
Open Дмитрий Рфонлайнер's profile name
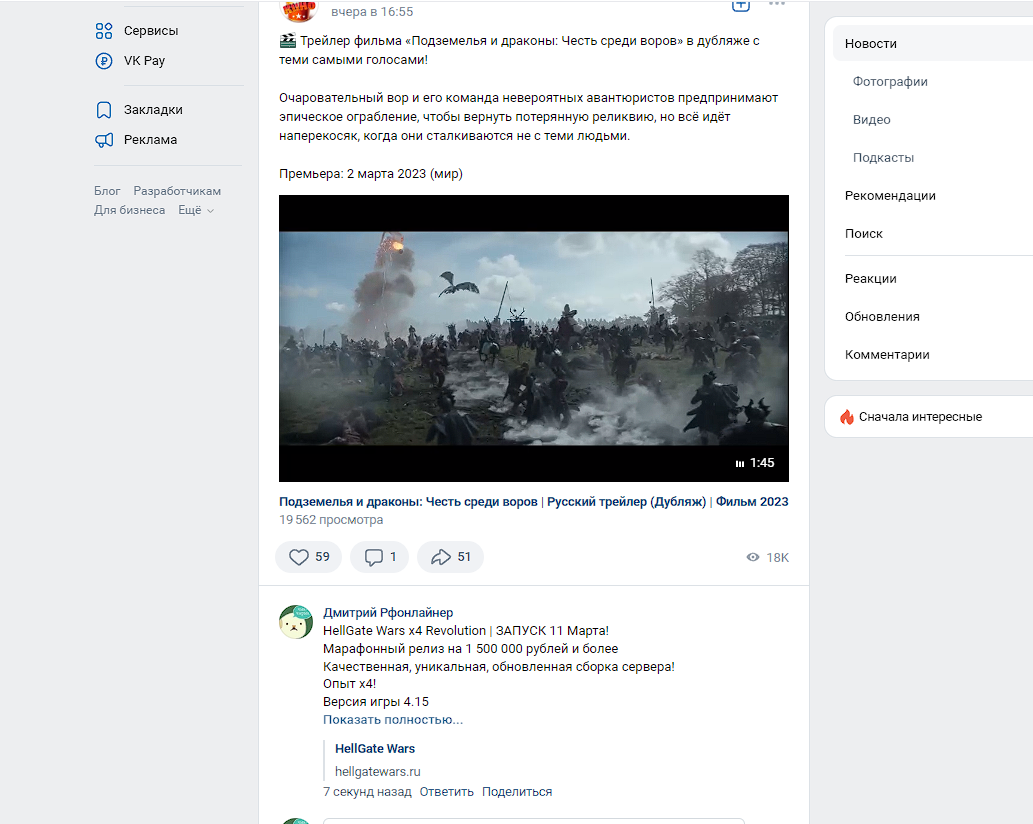[388, 613]
